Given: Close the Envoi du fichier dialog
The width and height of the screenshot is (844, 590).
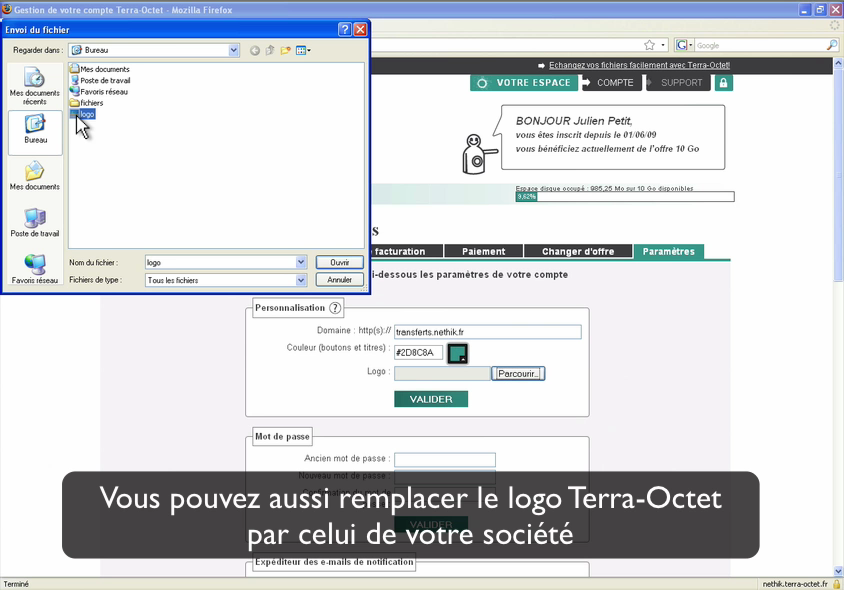Looking at the screenshot, I should pos(360,30).
